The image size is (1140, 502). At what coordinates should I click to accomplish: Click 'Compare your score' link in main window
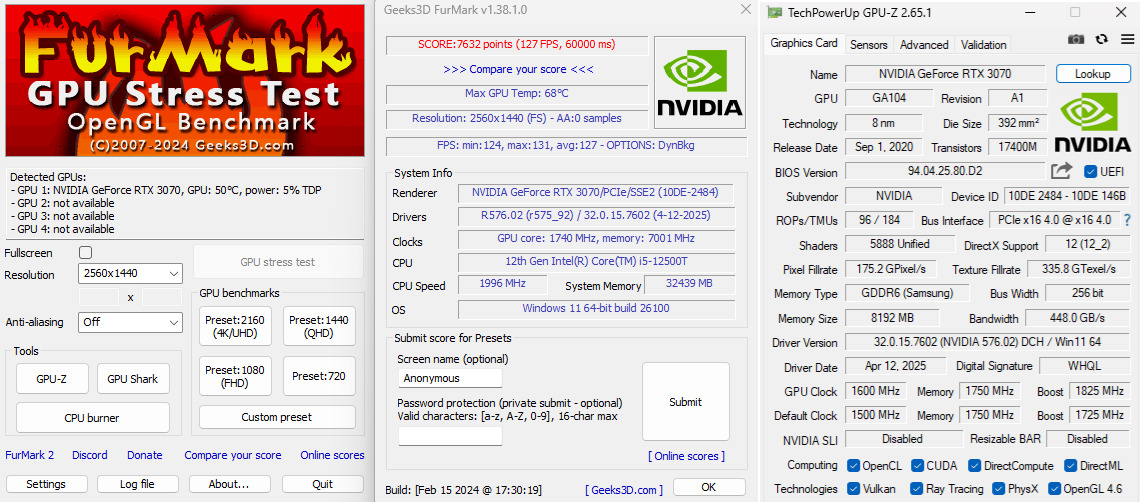233,455
